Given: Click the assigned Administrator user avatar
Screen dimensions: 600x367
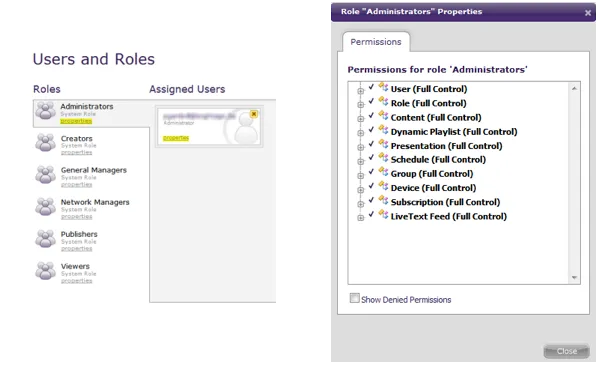Looking at the screenshot, I should [246, 127].
